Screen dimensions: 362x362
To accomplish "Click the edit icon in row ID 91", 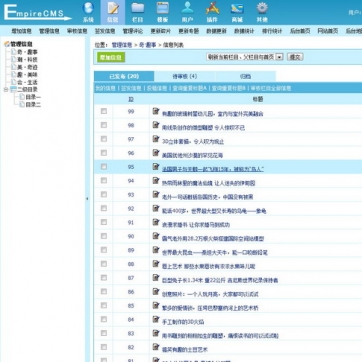I will coord(156,222).
